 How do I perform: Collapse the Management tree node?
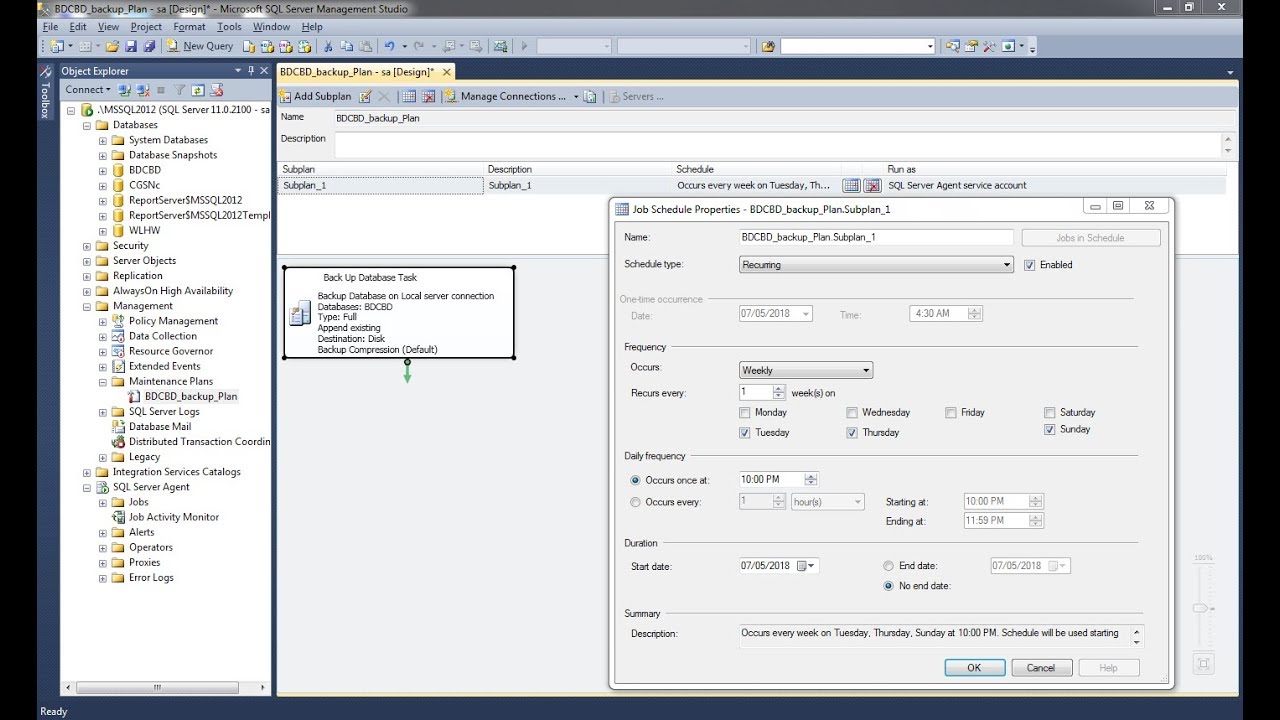pos(87,306)
